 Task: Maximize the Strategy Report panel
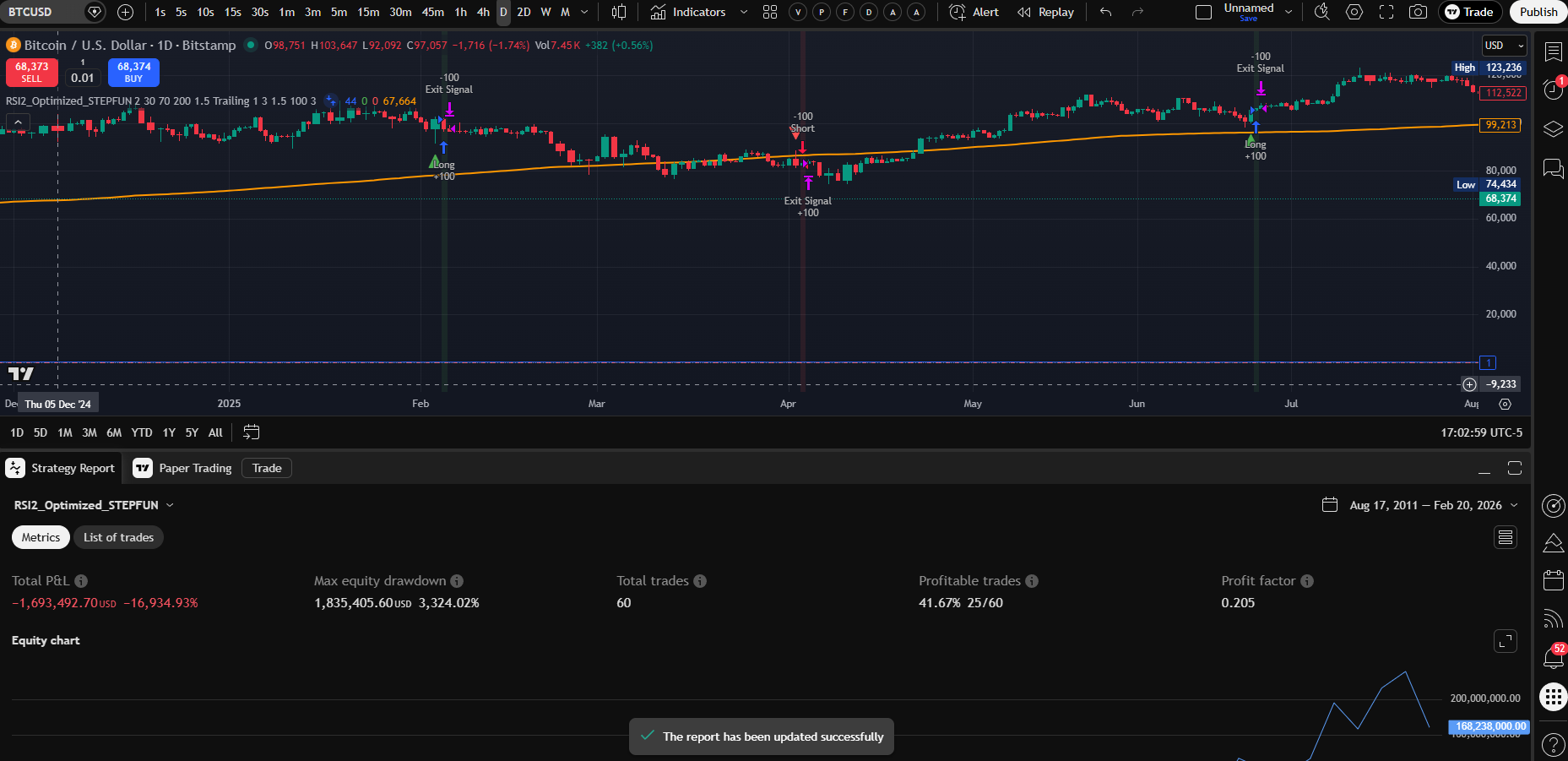click(1516, 467)
